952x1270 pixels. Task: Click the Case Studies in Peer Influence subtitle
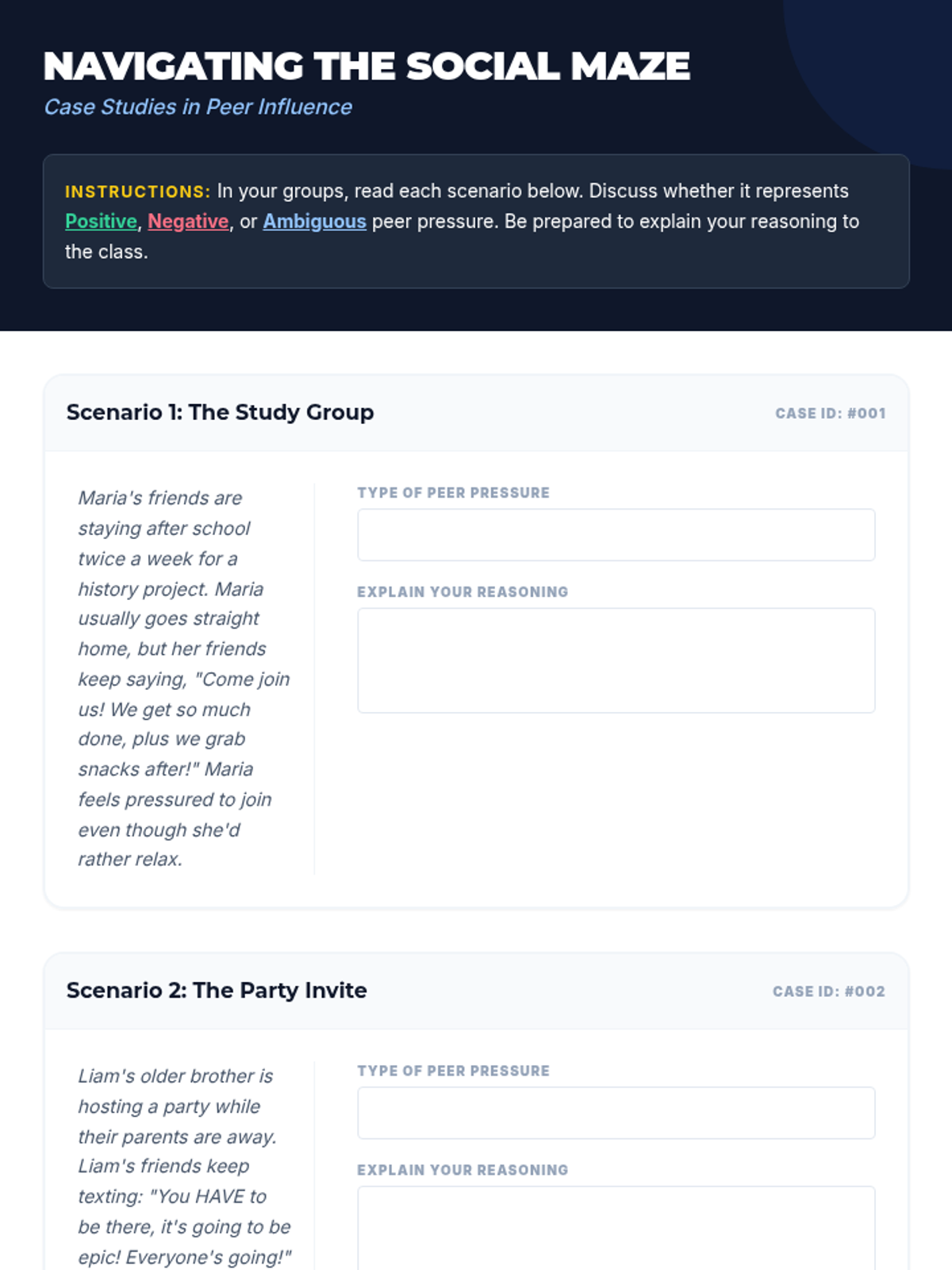(x=198, y=107)
